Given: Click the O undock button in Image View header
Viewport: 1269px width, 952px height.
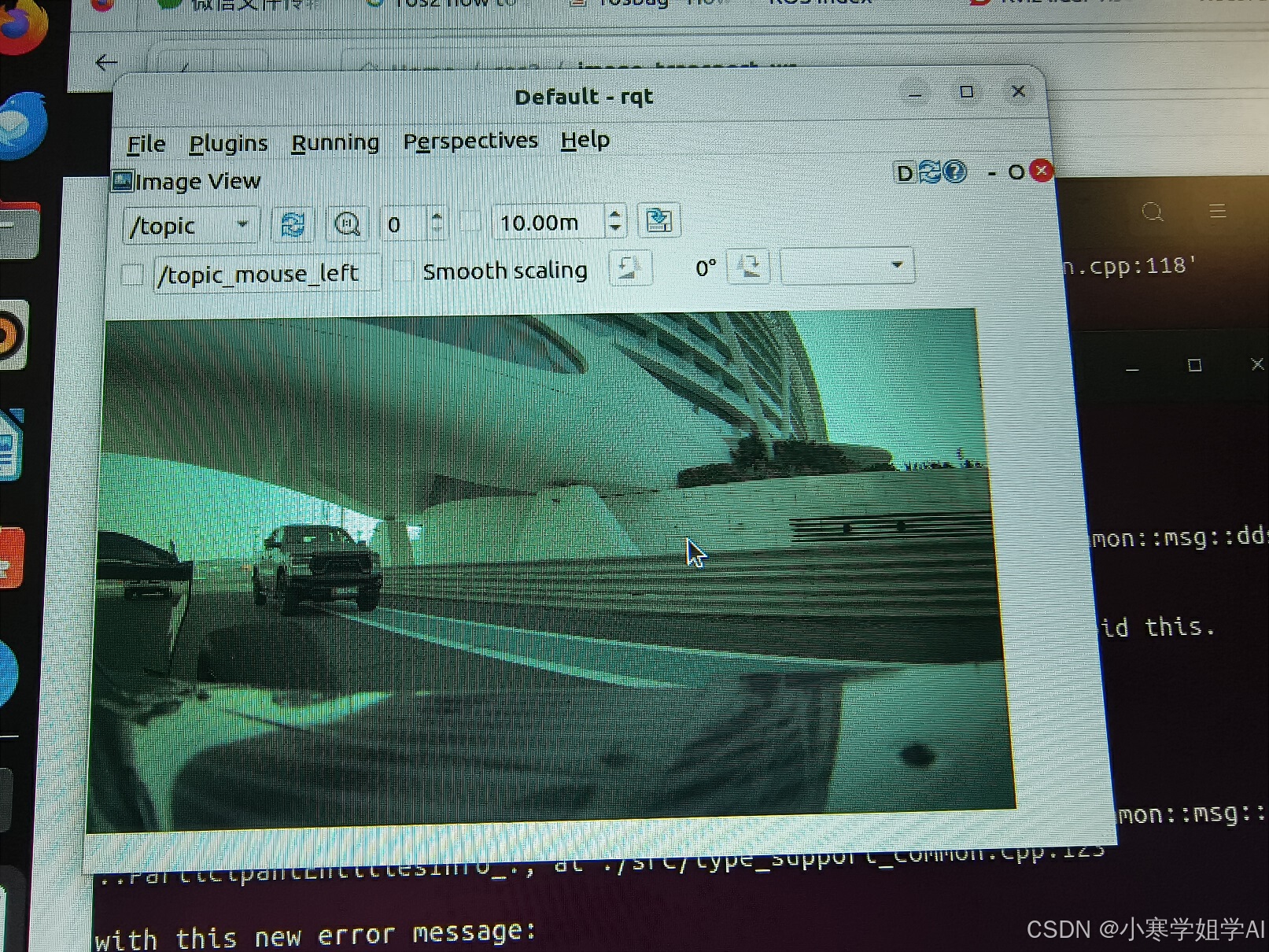Looking at the screenshot, I should point(1016,172).
